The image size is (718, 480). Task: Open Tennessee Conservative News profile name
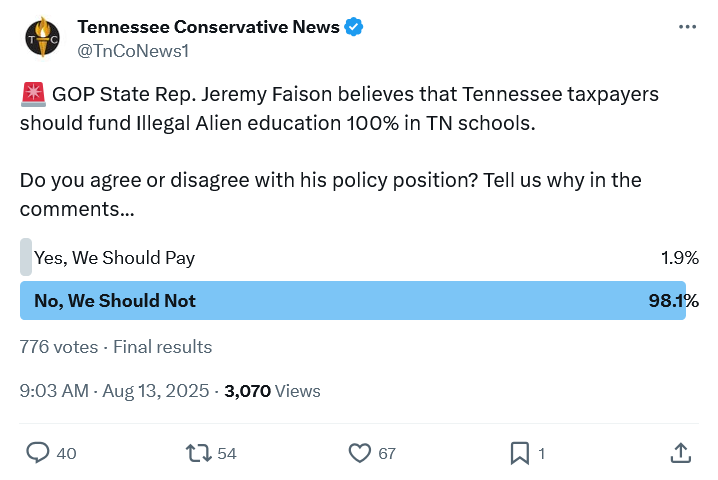[208, 27]
